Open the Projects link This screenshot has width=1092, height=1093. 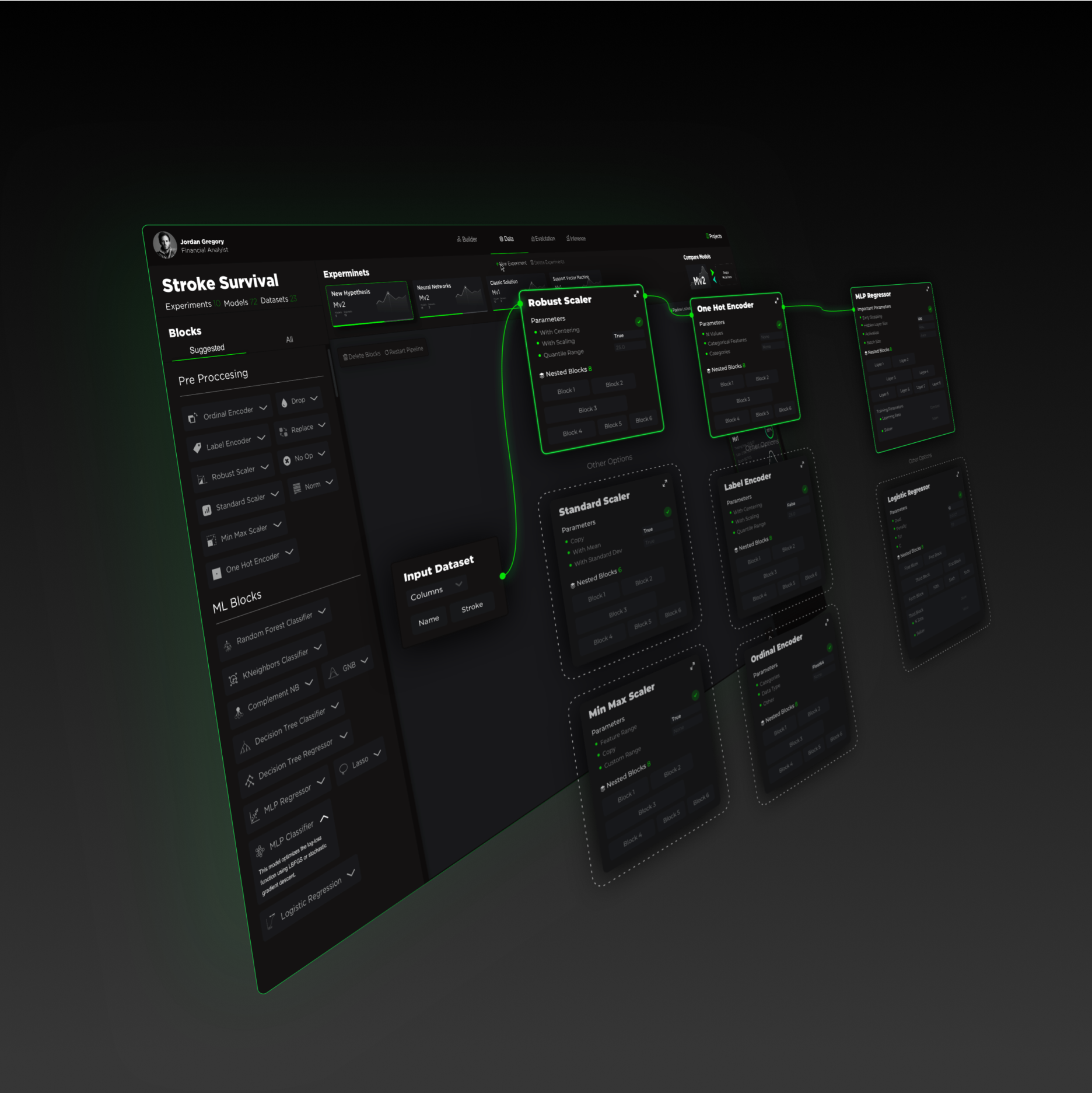pyautogui.click(x=714, y=236)
